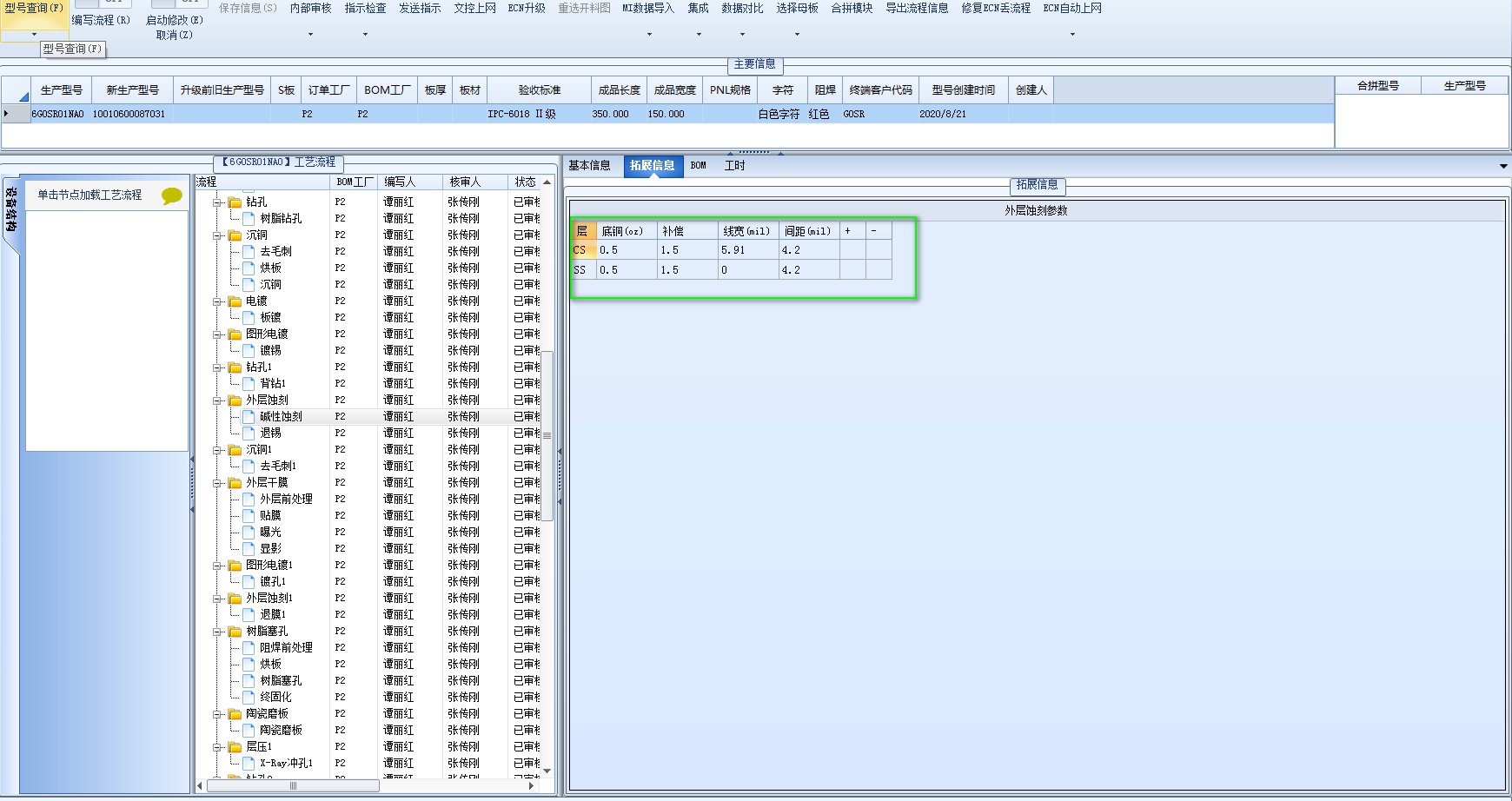Click the process tree horizontal scrollbar thumb
Screen dimensions: 1512x801
(293, 785)
